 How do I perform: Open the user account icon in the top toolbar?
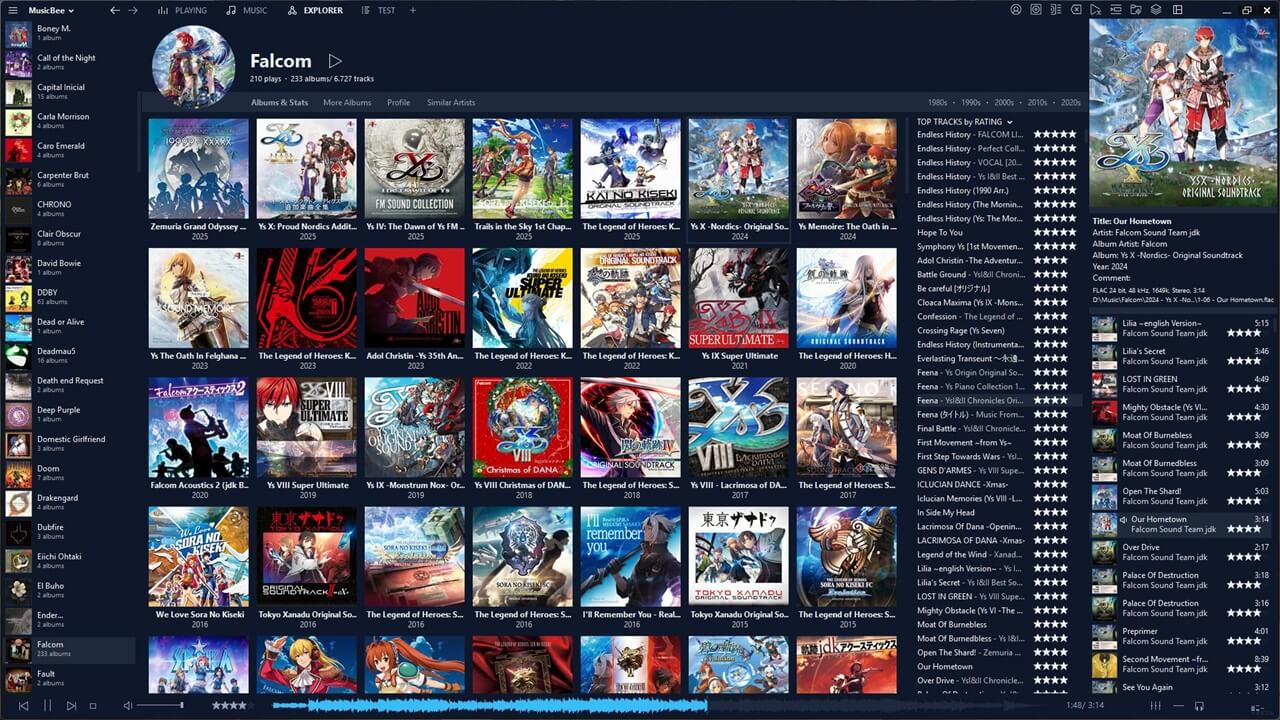pyautogui.click(x=1016, y=10)
